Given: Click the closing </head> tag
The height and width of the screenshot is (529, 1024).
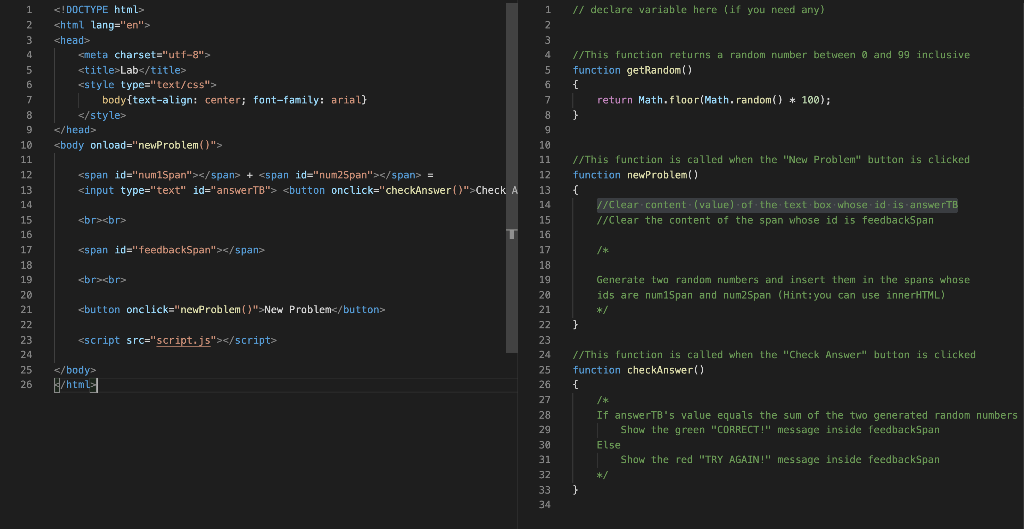Looking at the screenshot, I should (x=75, y=130).
